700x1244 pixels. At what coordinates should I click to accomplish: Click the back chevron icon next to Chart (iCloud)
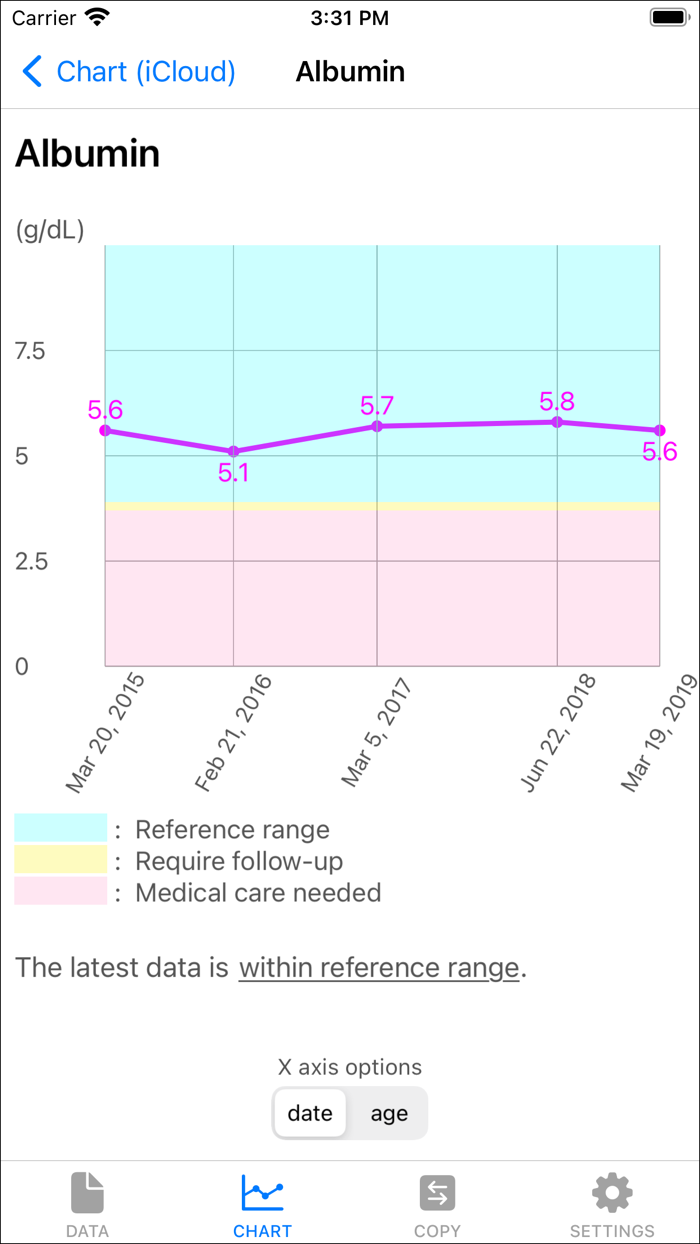[x=30, y=71]
